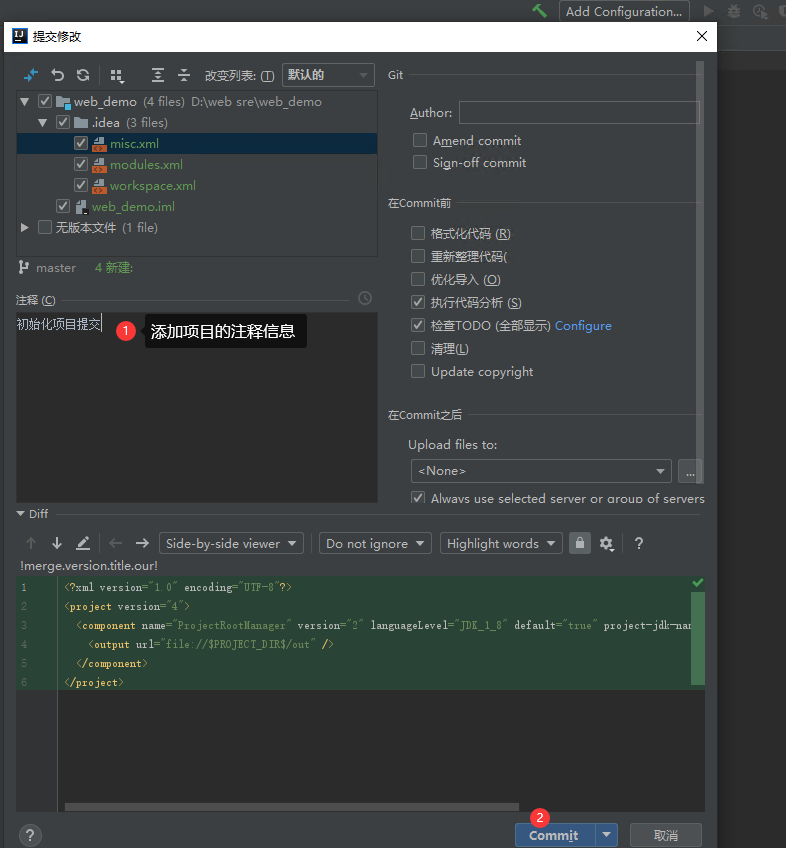Check the 无版本文件 checkbox
This screenshot has height=848, width=786.
coord(45,227)
